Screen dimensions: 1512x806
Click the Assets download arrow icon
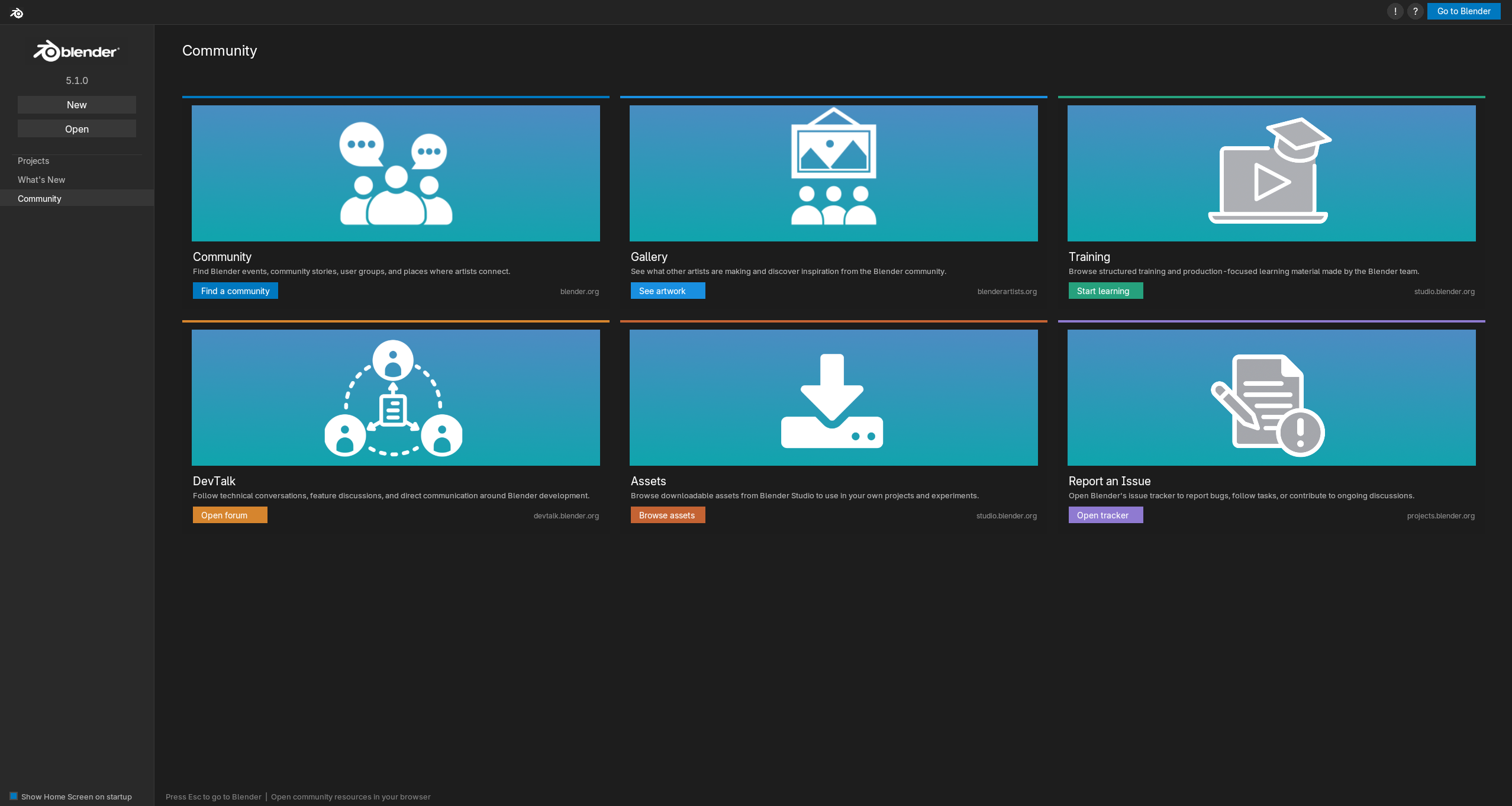pos(833,397)
